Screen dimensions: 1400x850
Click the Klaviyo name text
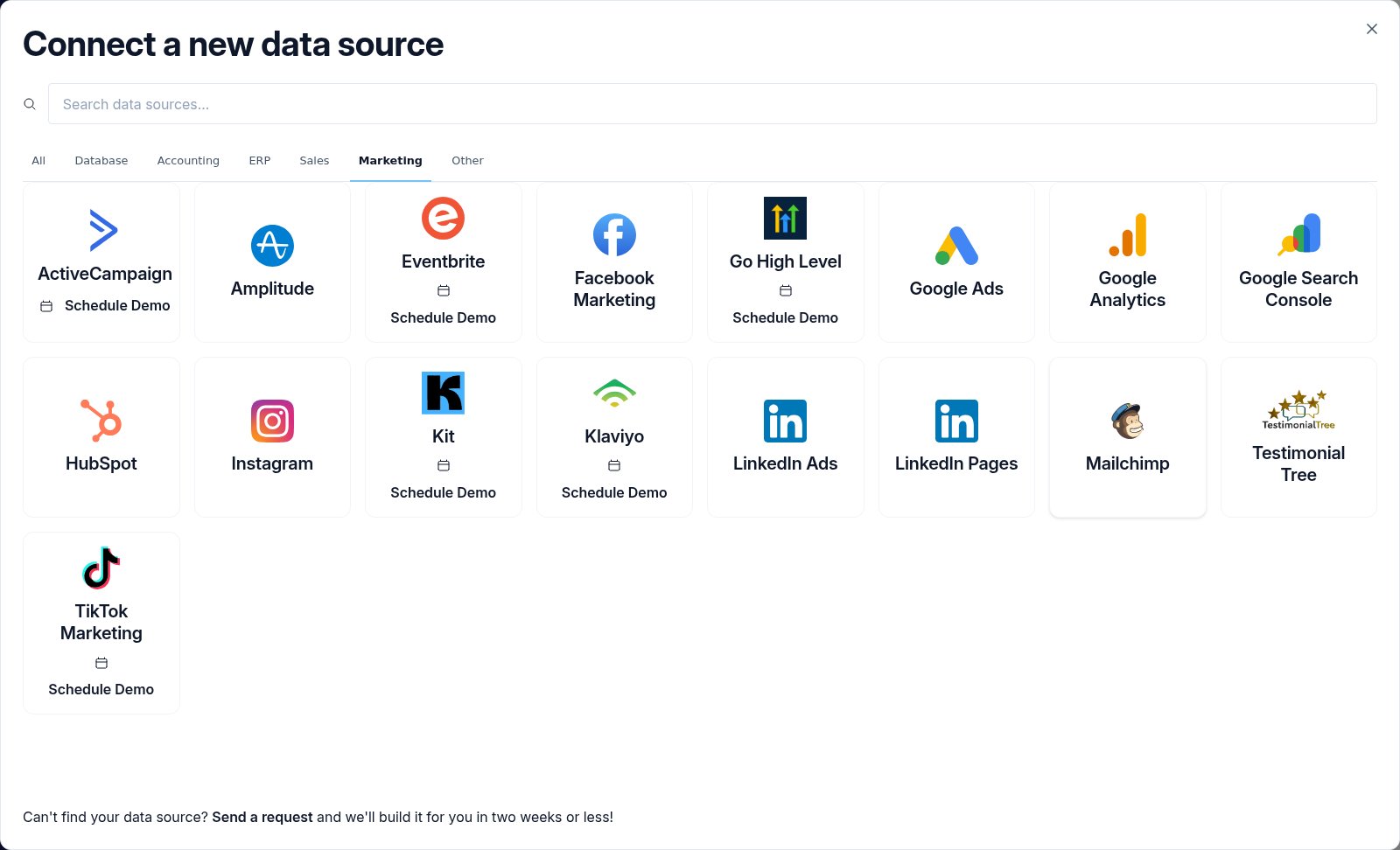(614, 436)
